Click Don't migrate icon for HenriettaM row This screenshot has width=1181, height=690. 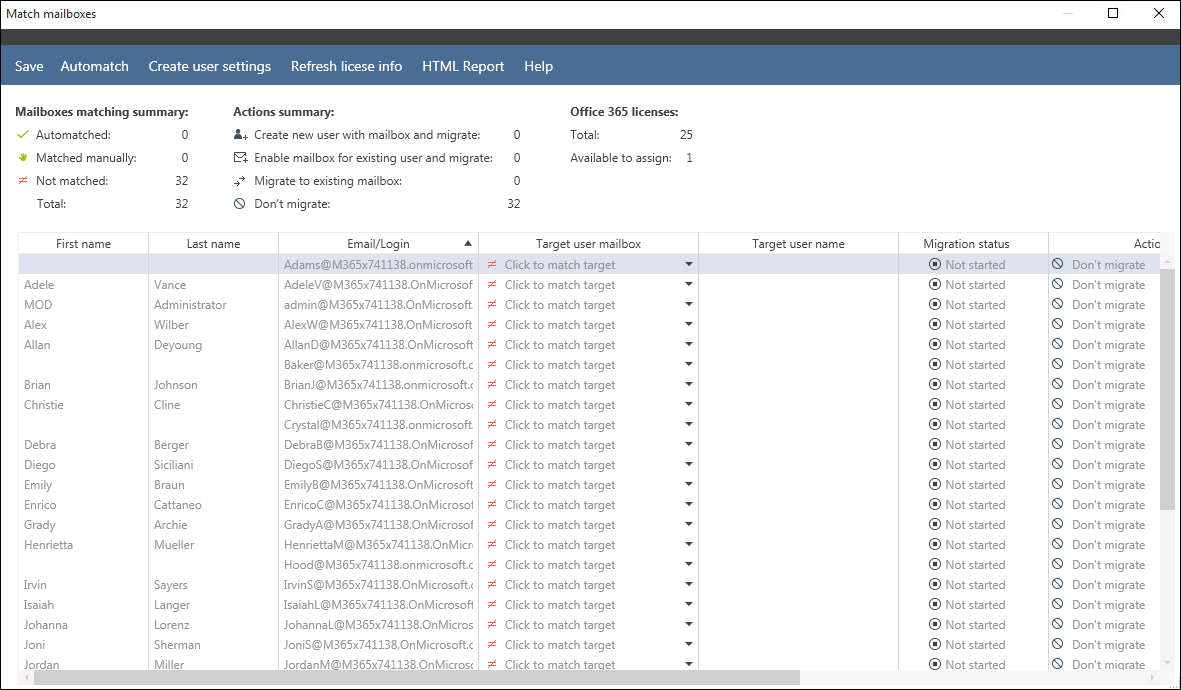(x=1058, y=544)
